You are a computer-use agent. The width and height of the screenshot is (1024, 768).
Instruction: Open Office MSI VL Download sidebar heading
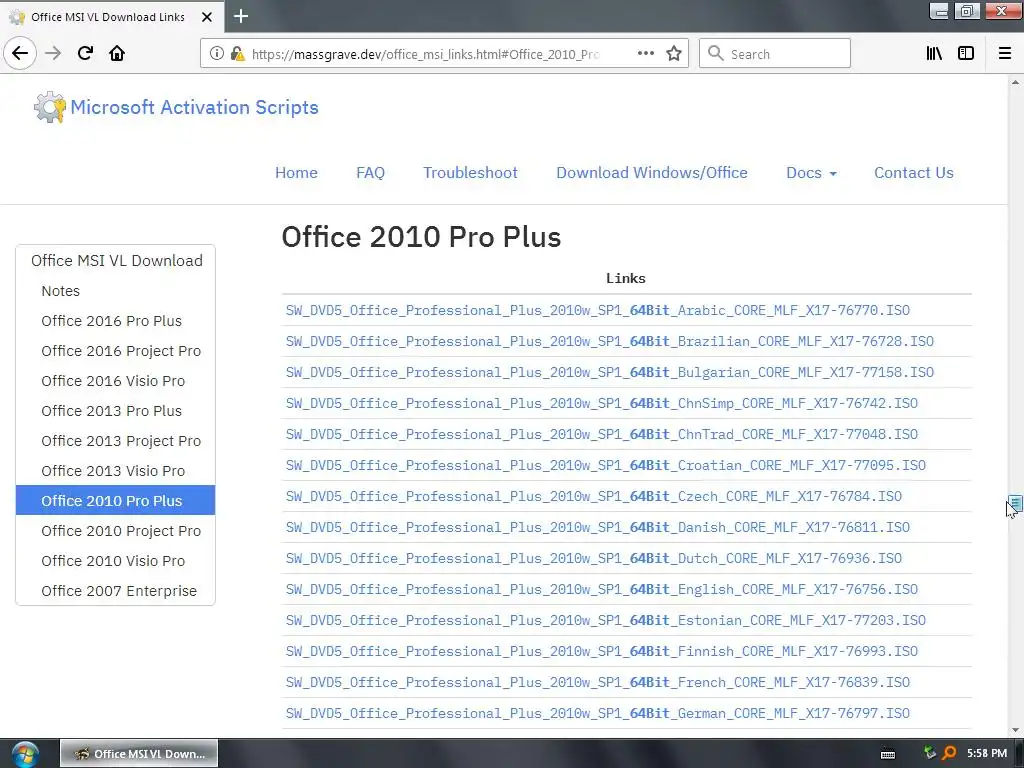pyautogui.click(x=117, y=261)
